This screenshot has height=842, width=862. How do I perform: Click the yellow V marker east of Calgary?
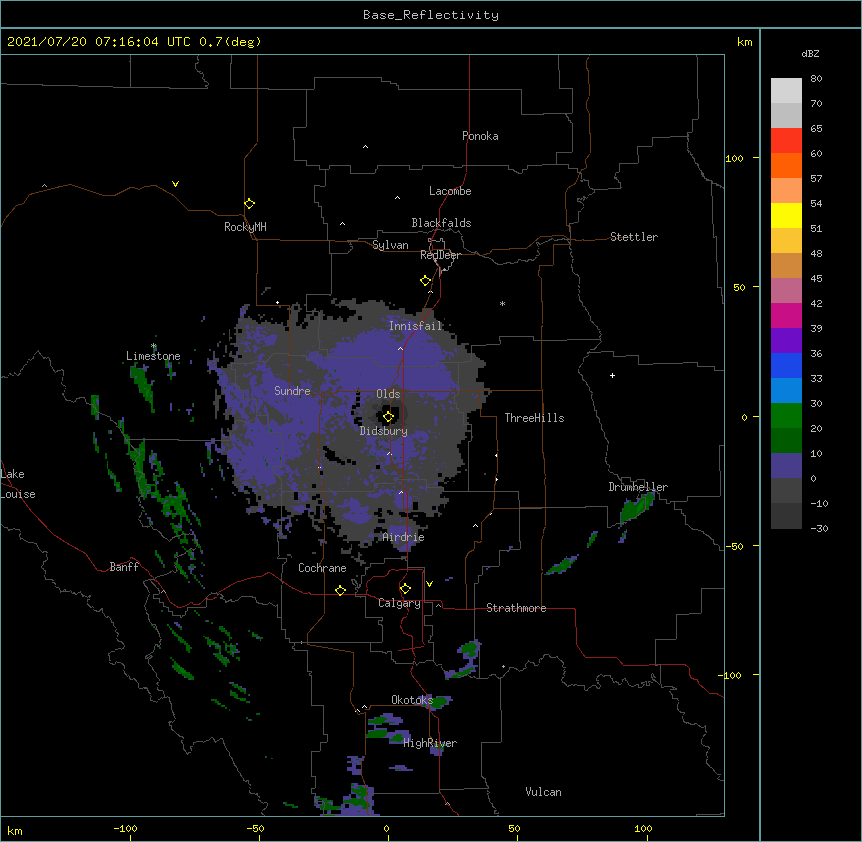click(429, 584)
